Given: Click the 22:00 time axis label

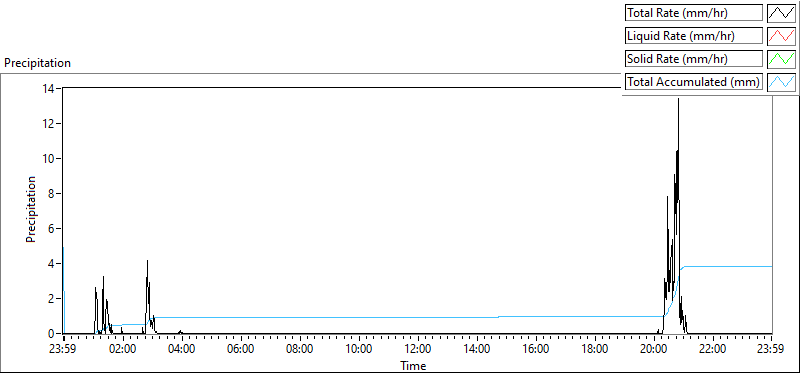Looking at the screenshot, I should [713, 350].
